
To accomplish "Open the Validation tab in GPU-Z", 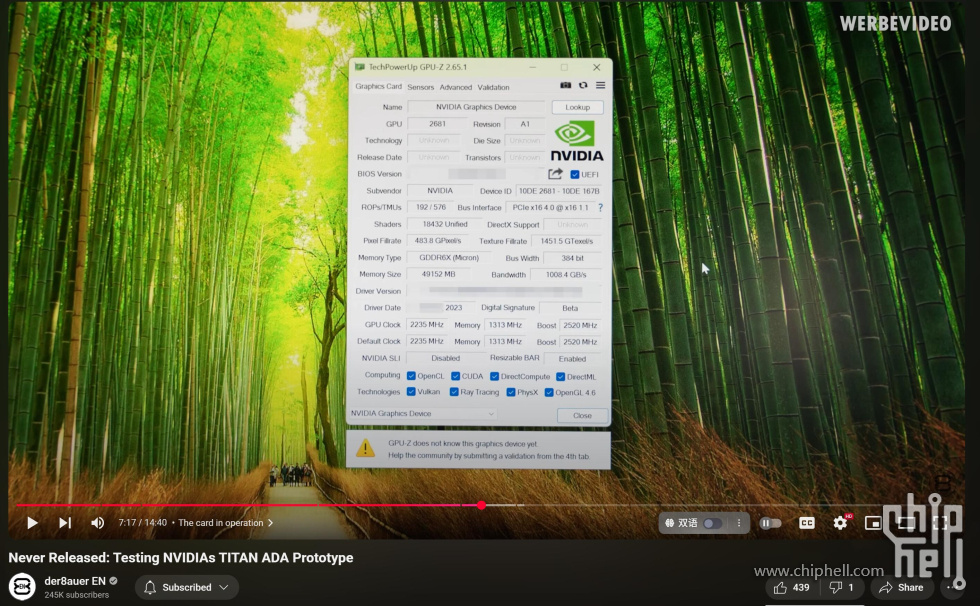I will tap(493, 87).
